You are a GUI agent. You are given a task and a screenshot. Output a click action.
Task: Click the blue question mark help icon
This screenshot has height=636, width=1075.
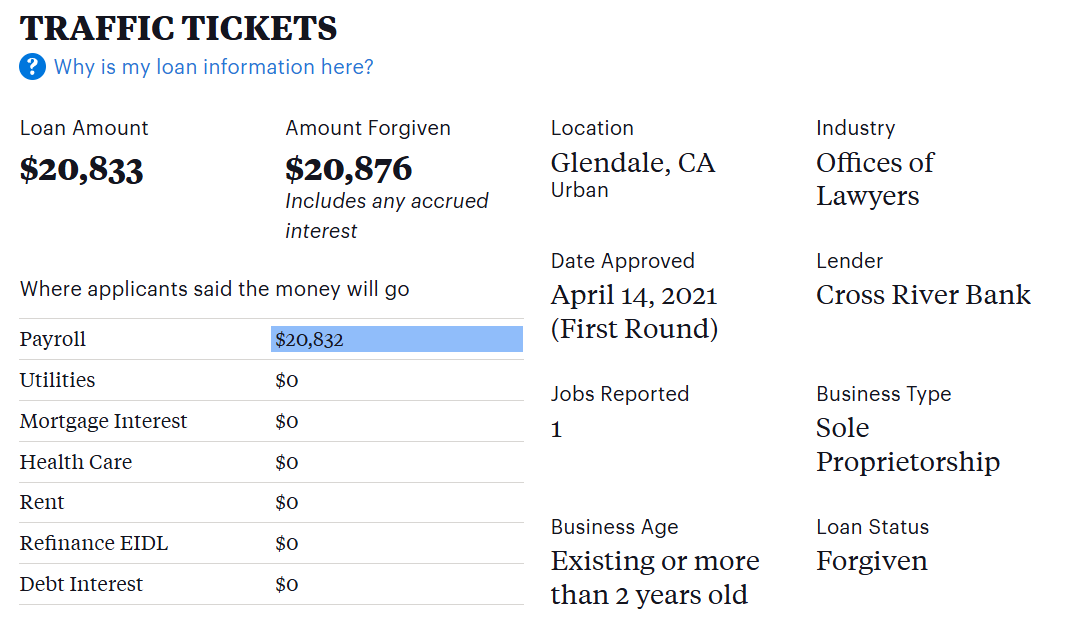32,67
